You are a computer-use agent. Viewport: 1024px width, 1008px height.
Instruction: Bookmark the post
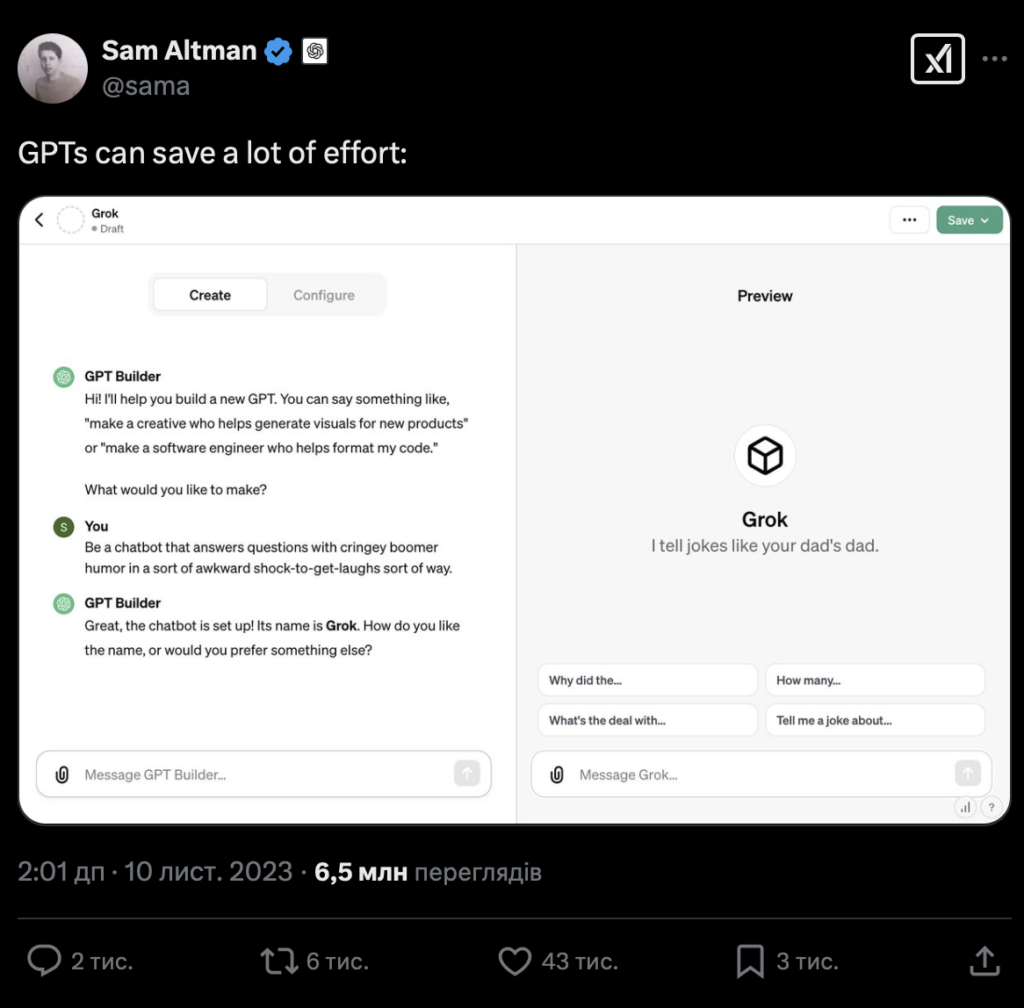click(x=749, y=961)
